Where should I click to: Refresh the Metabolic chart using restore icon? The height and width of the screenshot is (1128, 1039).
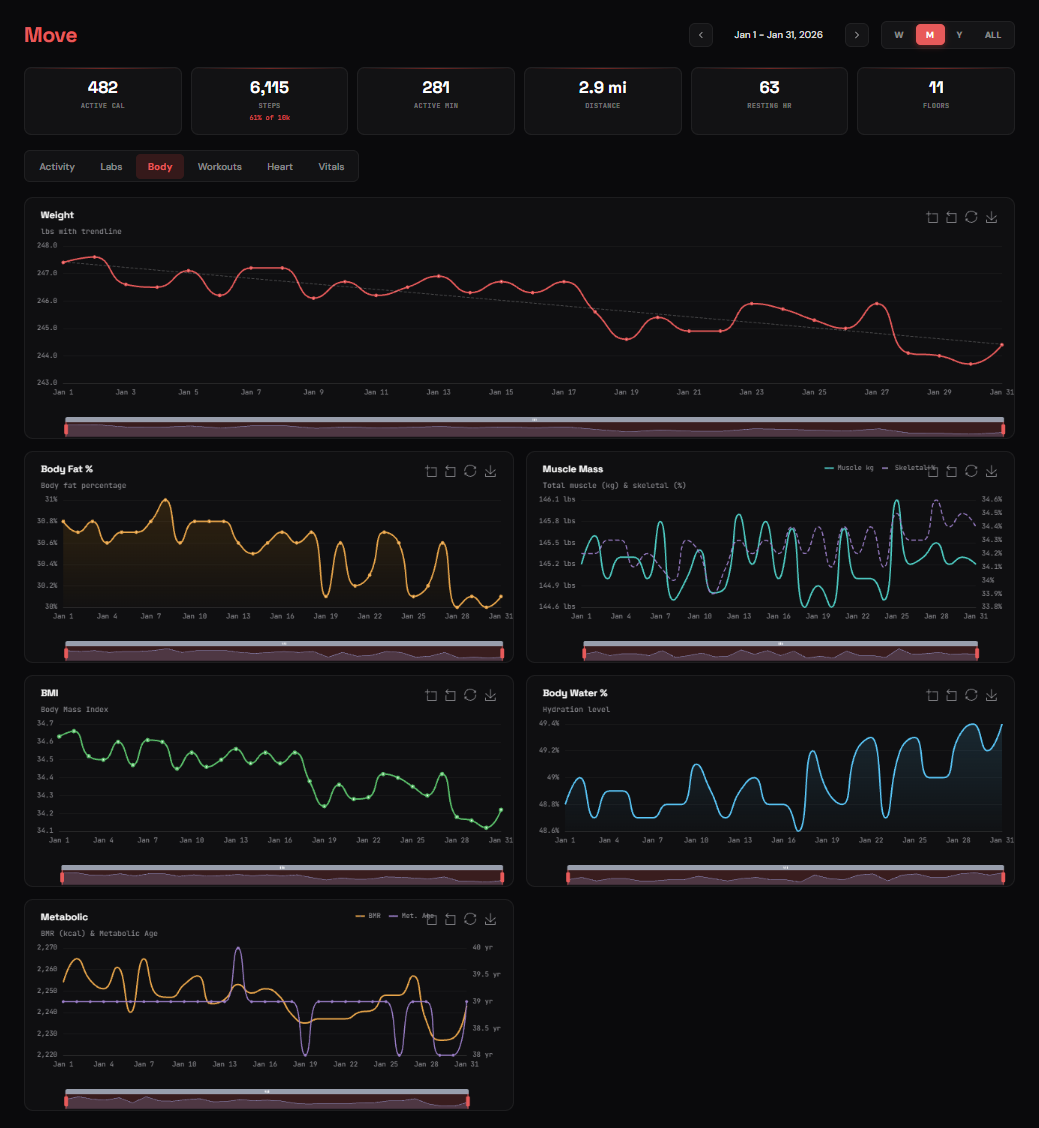[470, 919]
